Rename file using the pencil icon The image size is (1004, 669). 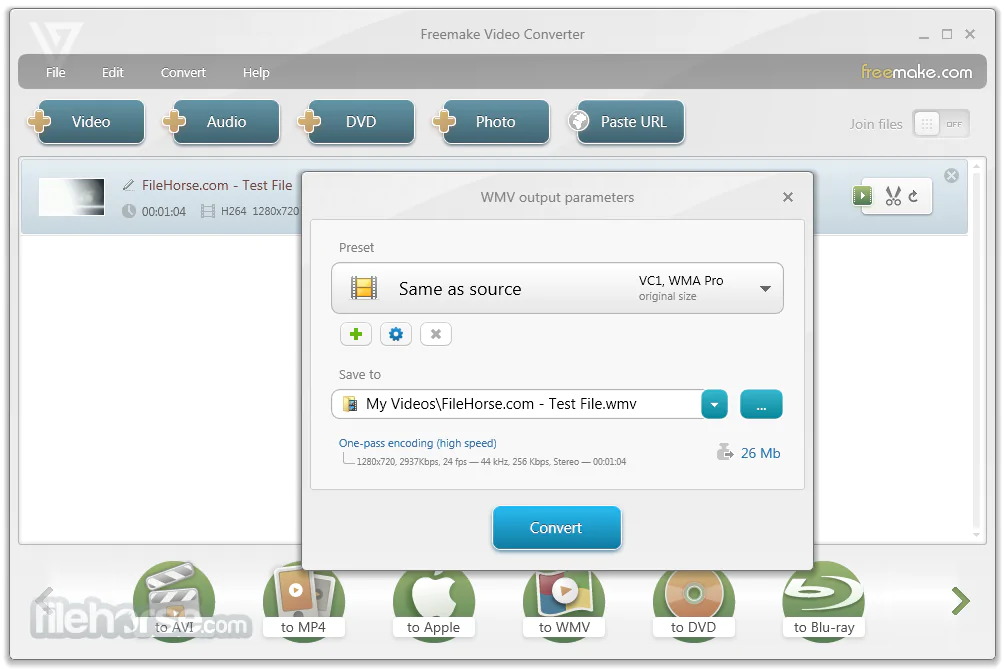(x=129, y=185)
